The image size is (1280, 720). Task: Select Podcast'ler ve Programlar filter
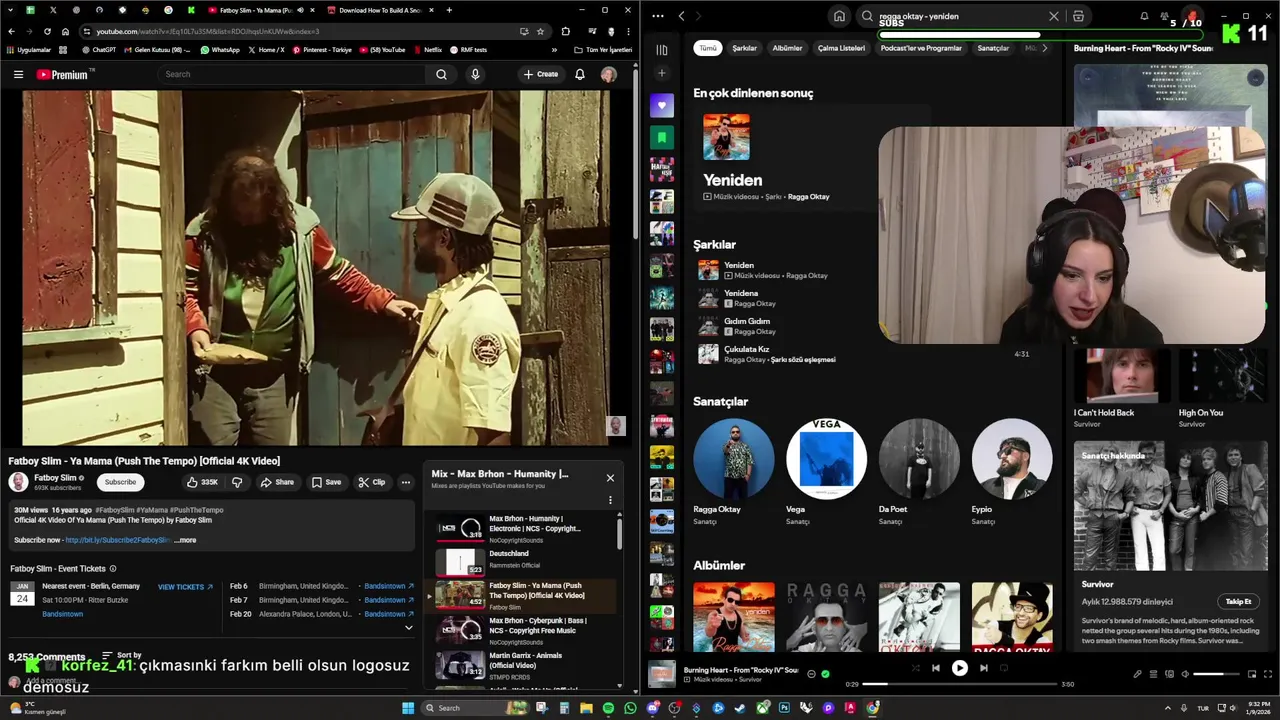[921, 48]
